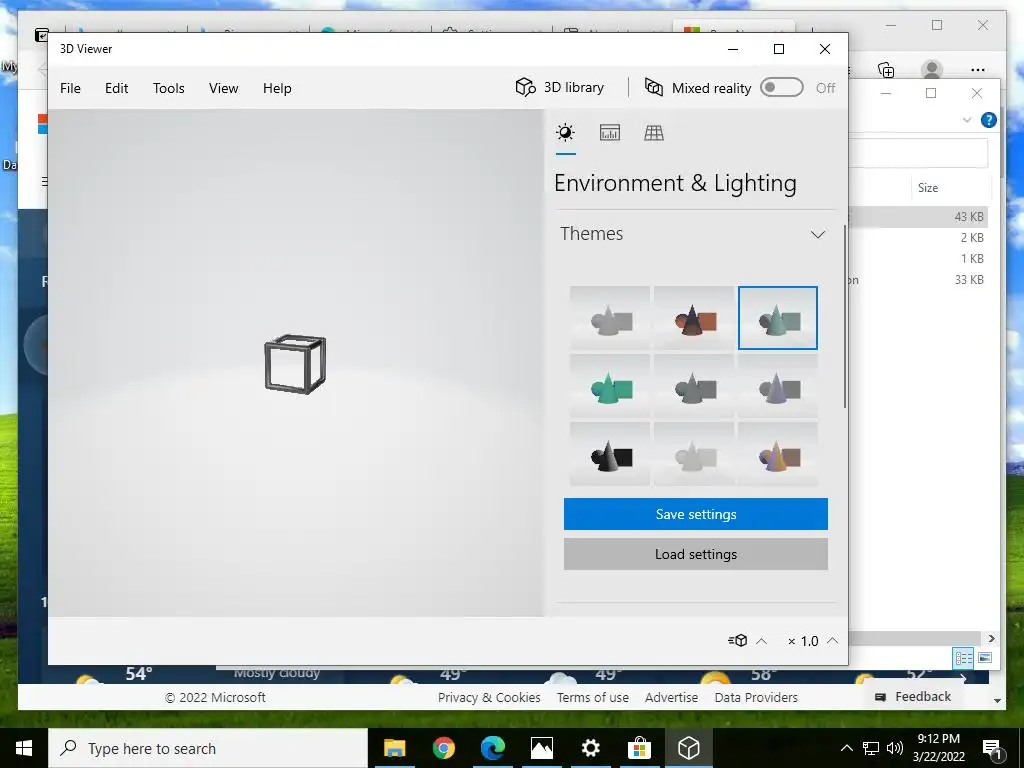This screenshot has height=768, width=1024.
Task: Expand the animations menu chevron
Action: click(x=761, y=641)
